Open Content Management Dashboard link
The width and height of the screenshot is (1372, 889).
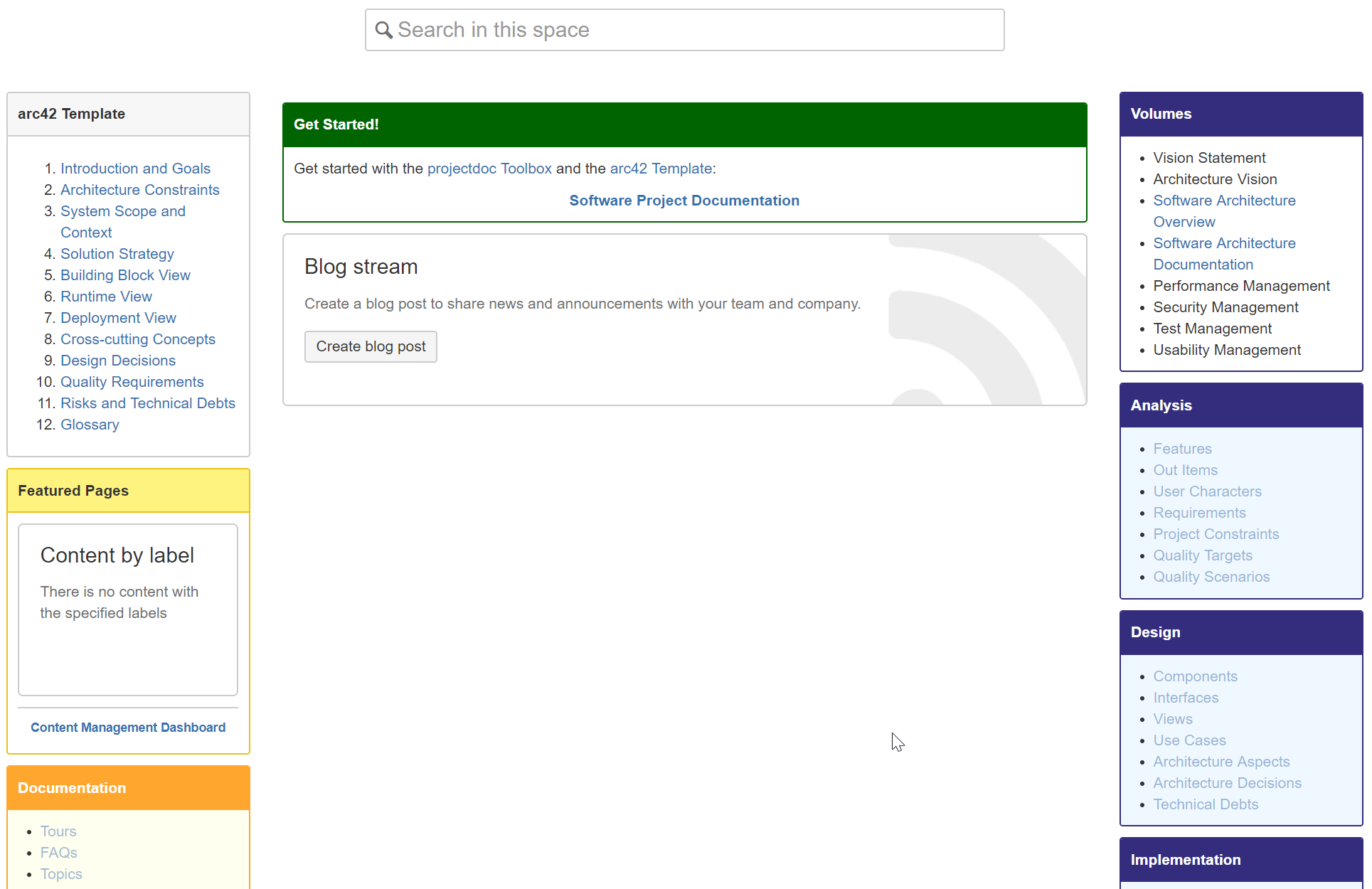(x=128, y=728)
